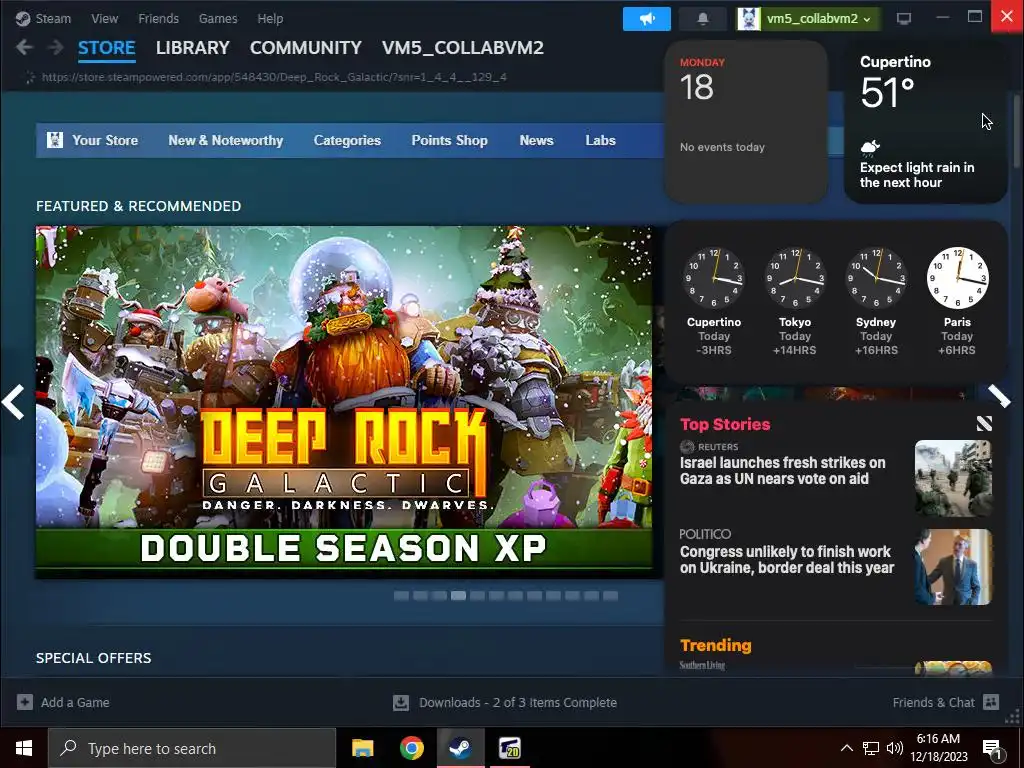1024x768 pixels.
Task: Select the highlighted fourth carousel dot
Action: pyautogui.click(x=458, y=596)
